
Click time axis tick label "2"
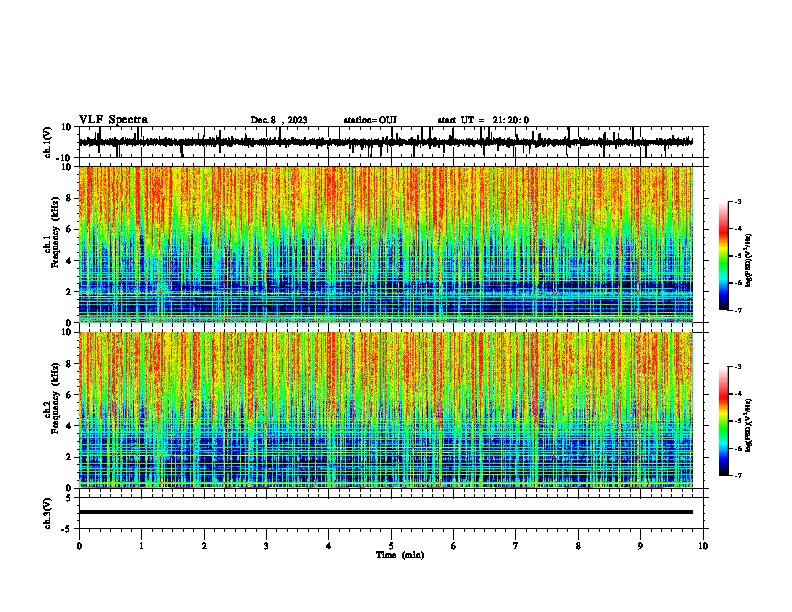(204, 546)
